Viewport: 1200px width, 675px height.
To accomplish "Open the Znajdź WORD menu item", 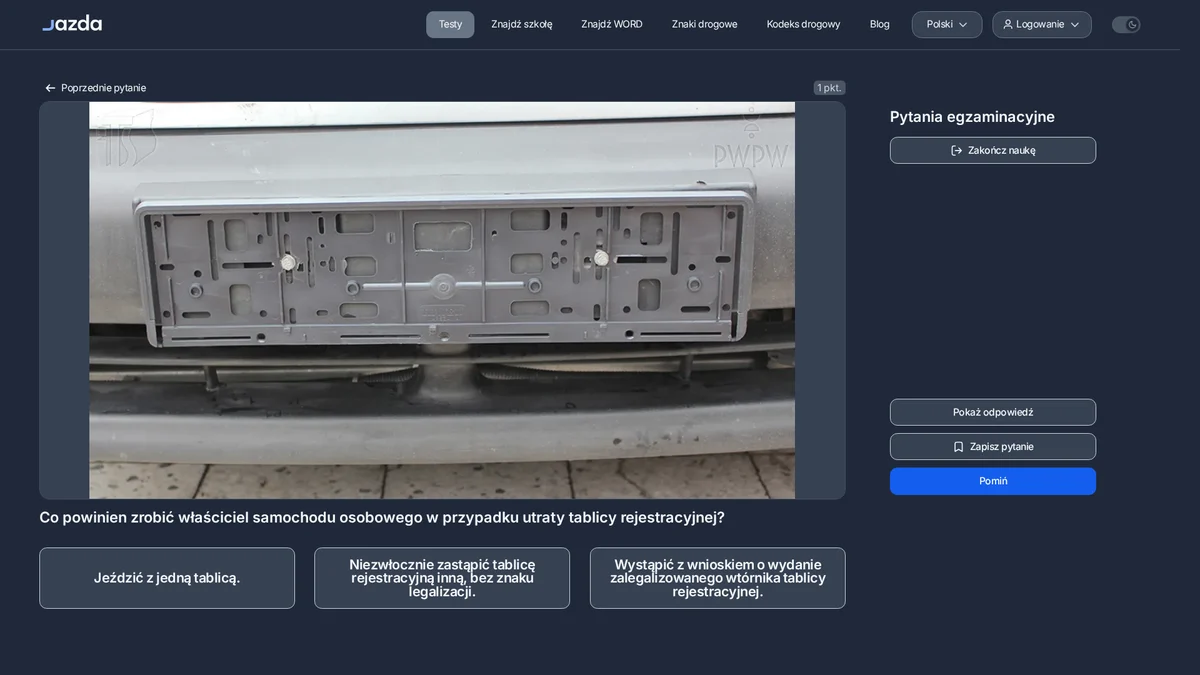I will click(x=612, y=24).
